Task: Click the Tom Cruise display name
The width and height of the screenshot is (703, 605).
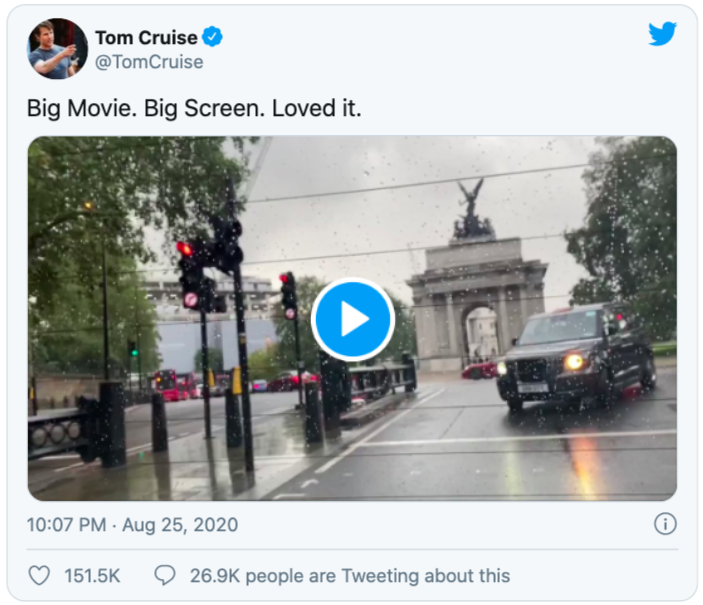Action: click(x=146, y=38)
